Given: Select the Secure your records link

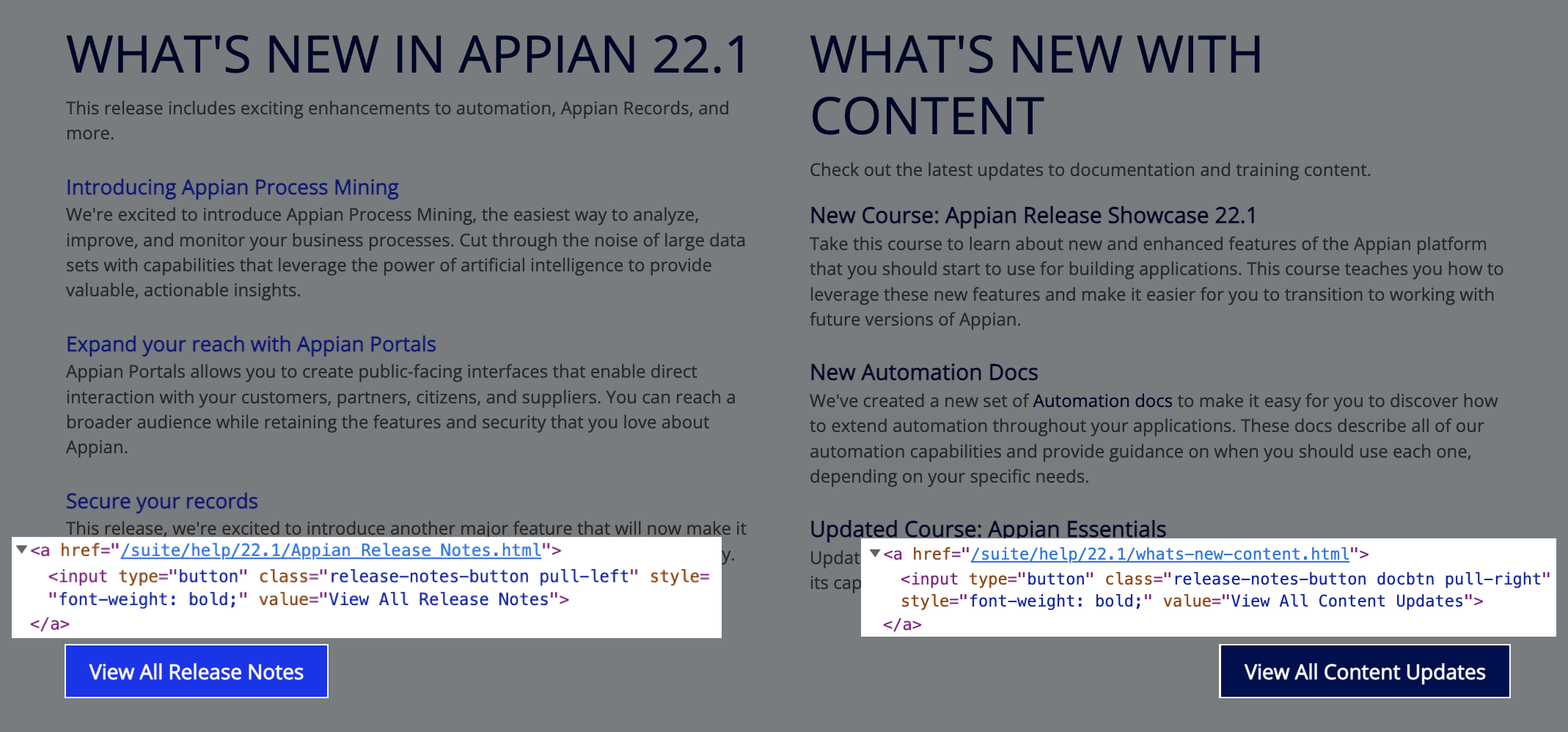Looking at the screenshot, I should click(x=161, y=501).
